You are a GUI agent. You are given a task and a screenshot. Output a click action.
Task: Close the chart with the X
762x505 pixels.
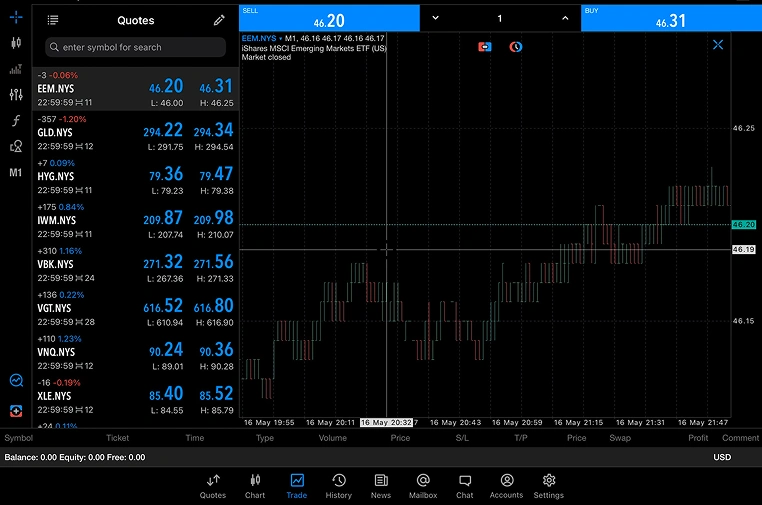[718, 45]
